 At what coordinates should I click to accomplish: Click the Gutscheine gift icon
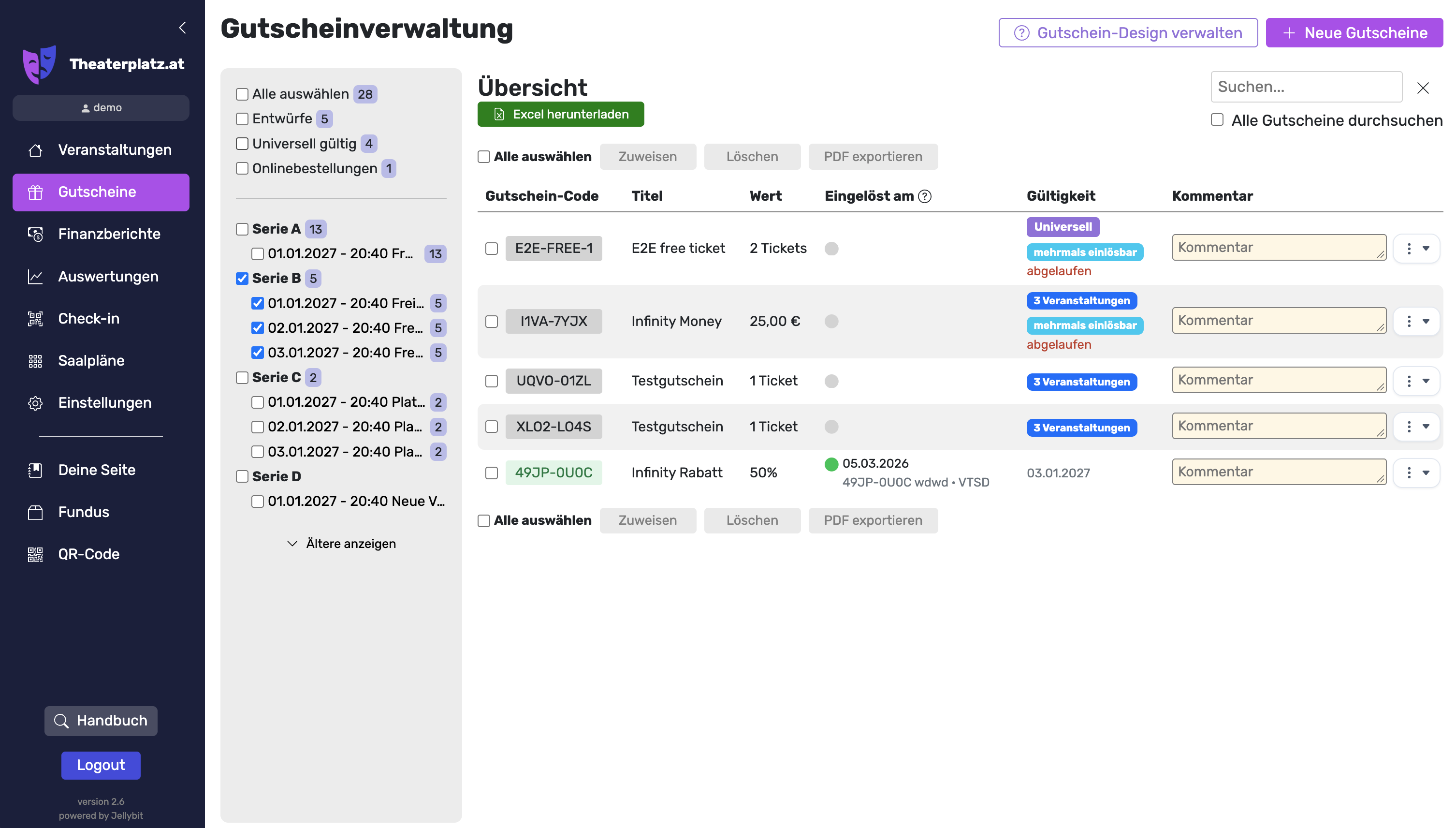(x=35, y=192)
